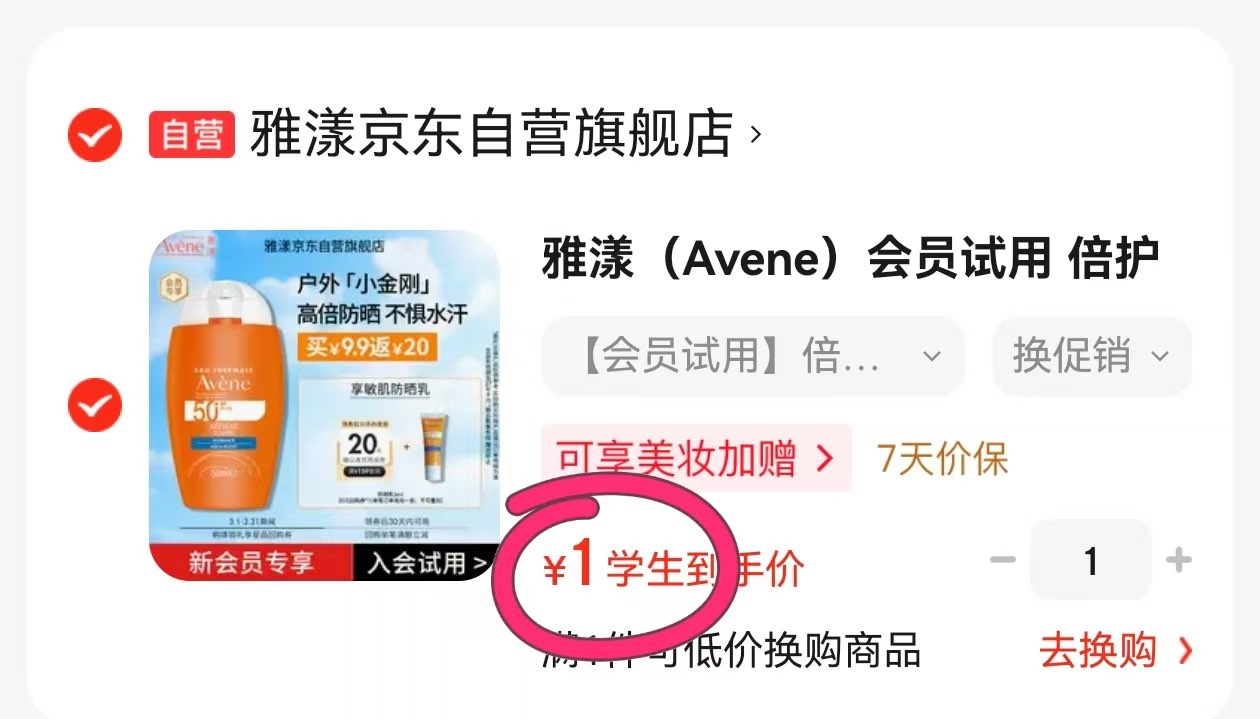Open the 可享美妆加赠 offer

(696, 458)
